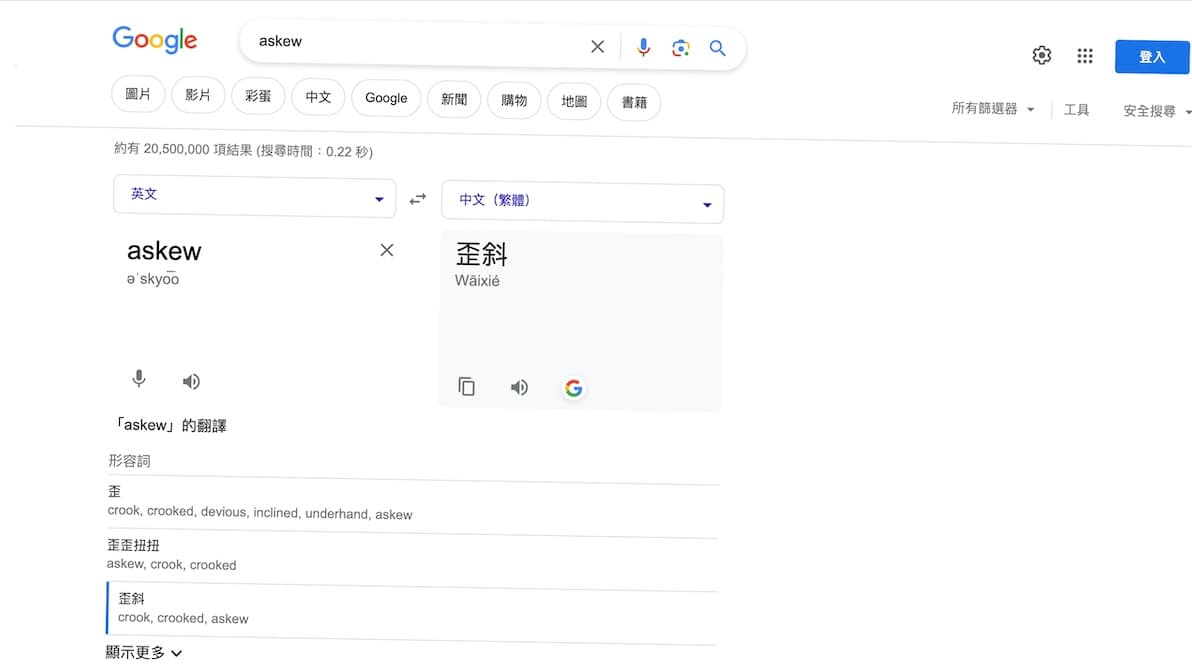The height and width of the screenshot is (671, 1192).
Task: Click the Wāixié pronunciation text
Action: [477, 281]
